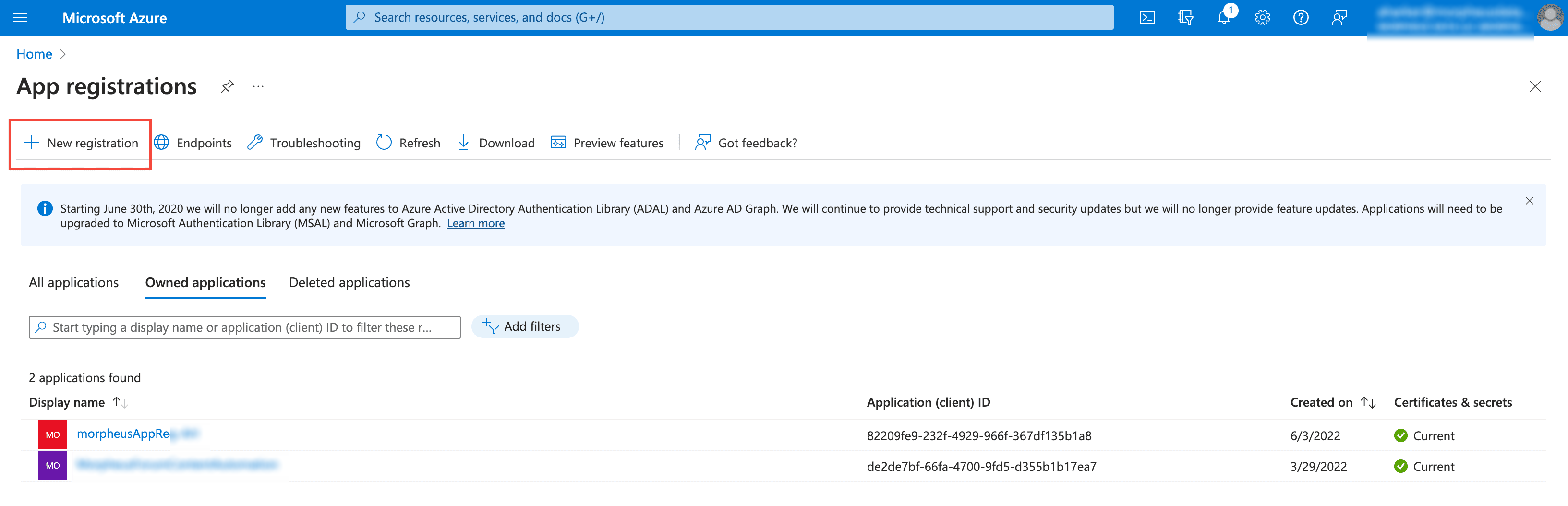Pin App registrations to dashboard

(227, 86)
